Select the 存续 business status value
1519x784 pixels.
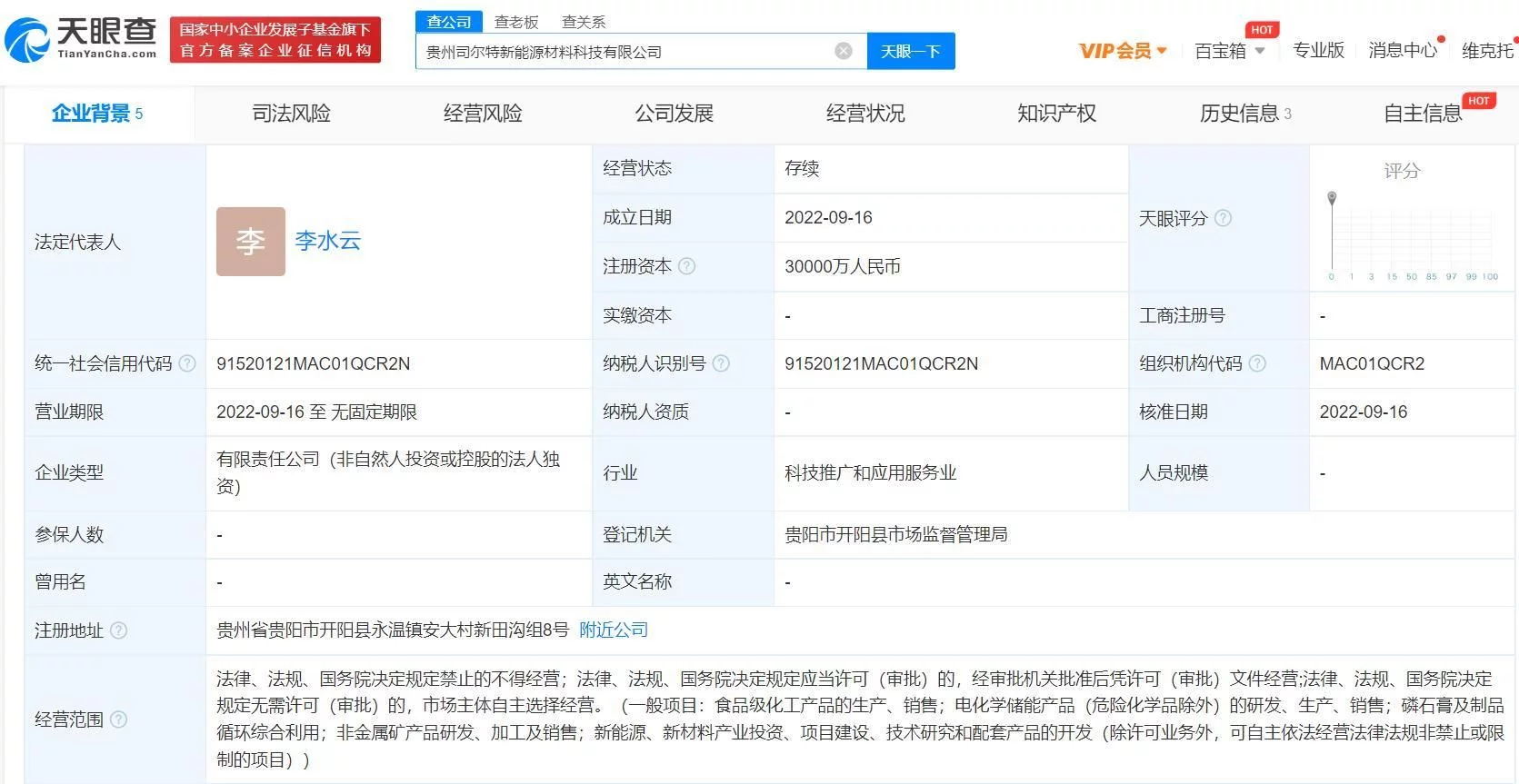click(x=802, y=168)
